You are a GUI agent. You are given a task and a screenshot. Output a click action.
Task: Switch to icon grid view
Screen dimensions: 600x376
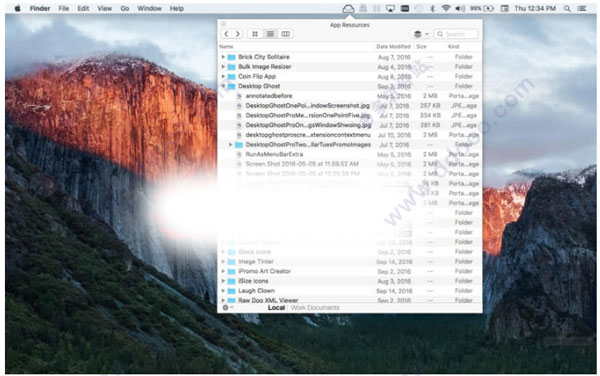click(255, 34)
